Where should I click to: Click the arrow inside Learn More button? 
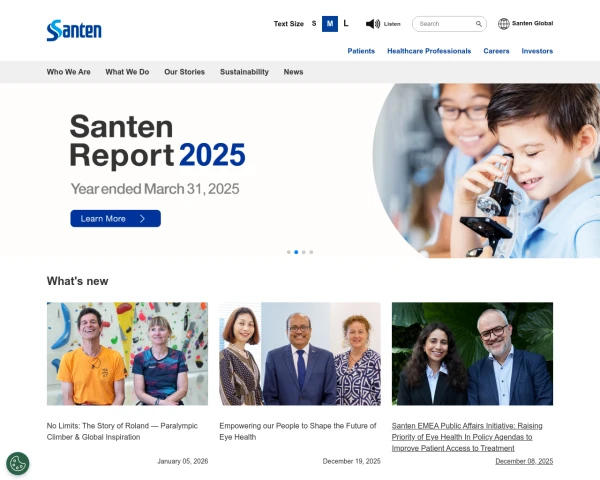(x=142, y=219)
